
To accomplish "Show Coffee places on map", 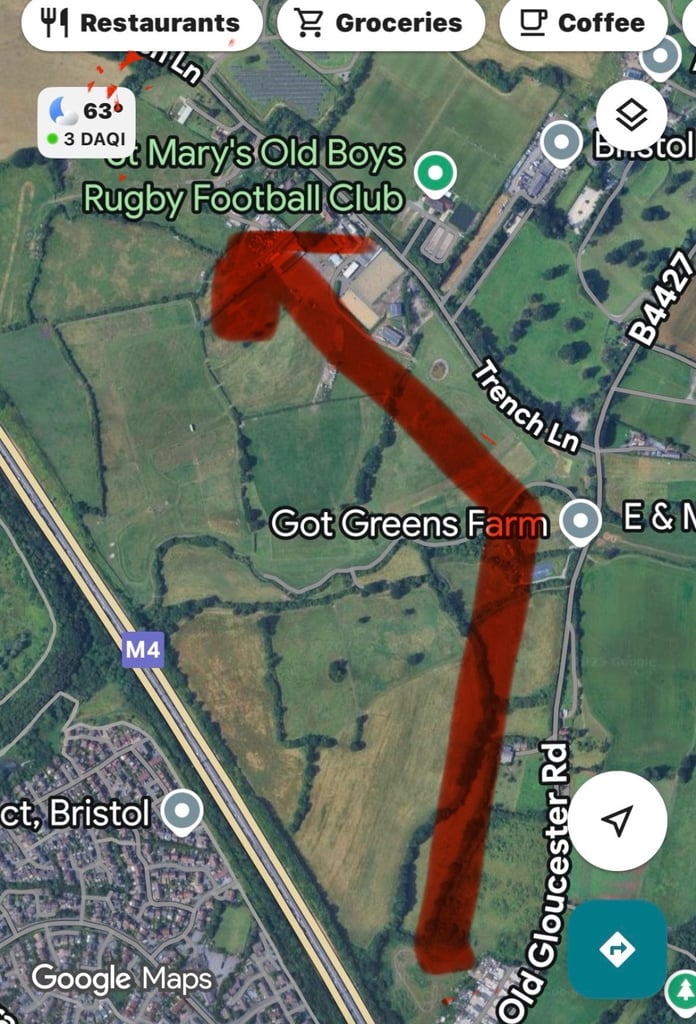I will [583, 24].
